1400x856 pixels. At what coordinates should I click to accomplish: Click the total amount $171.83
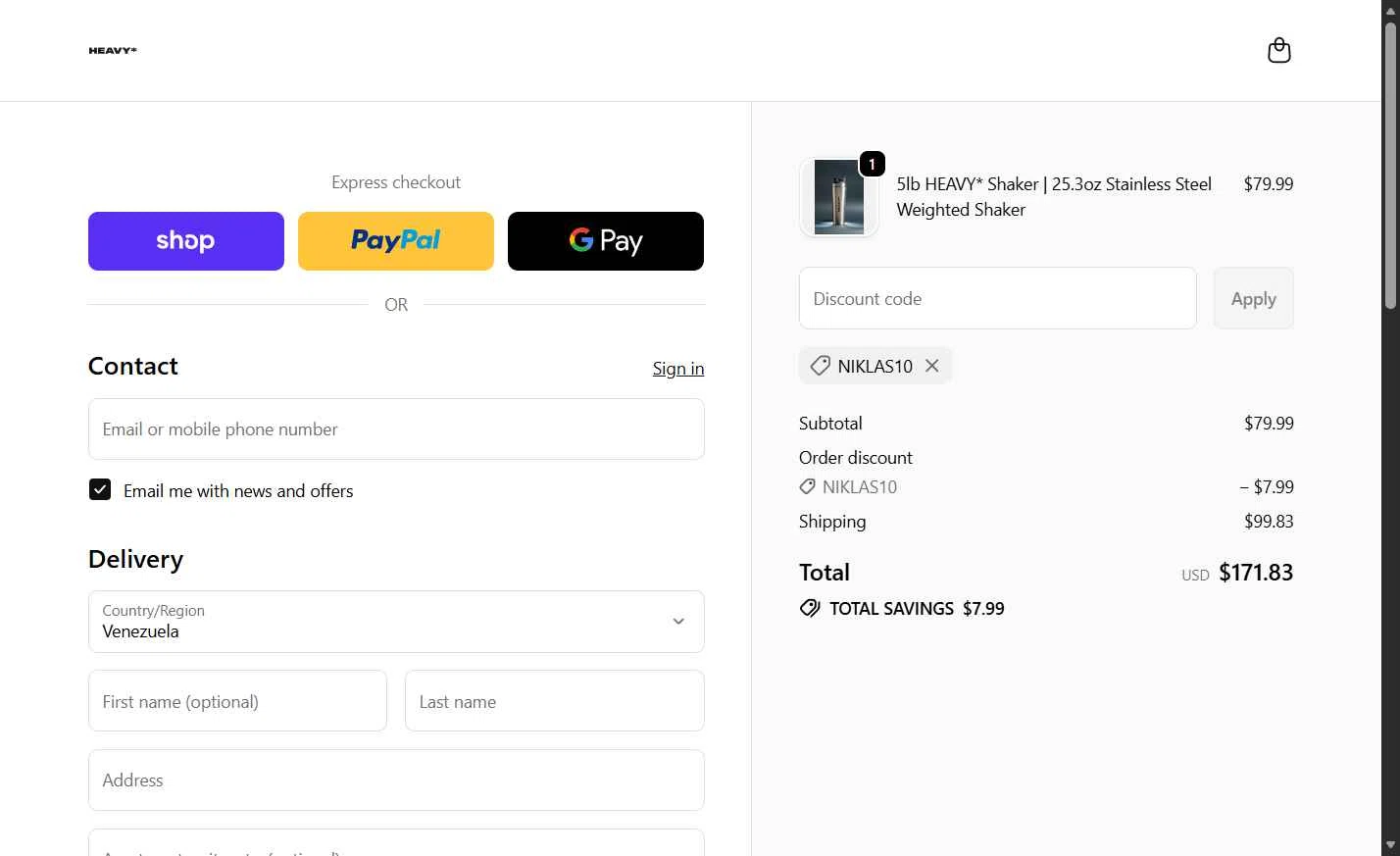(x=1256, y=573)
